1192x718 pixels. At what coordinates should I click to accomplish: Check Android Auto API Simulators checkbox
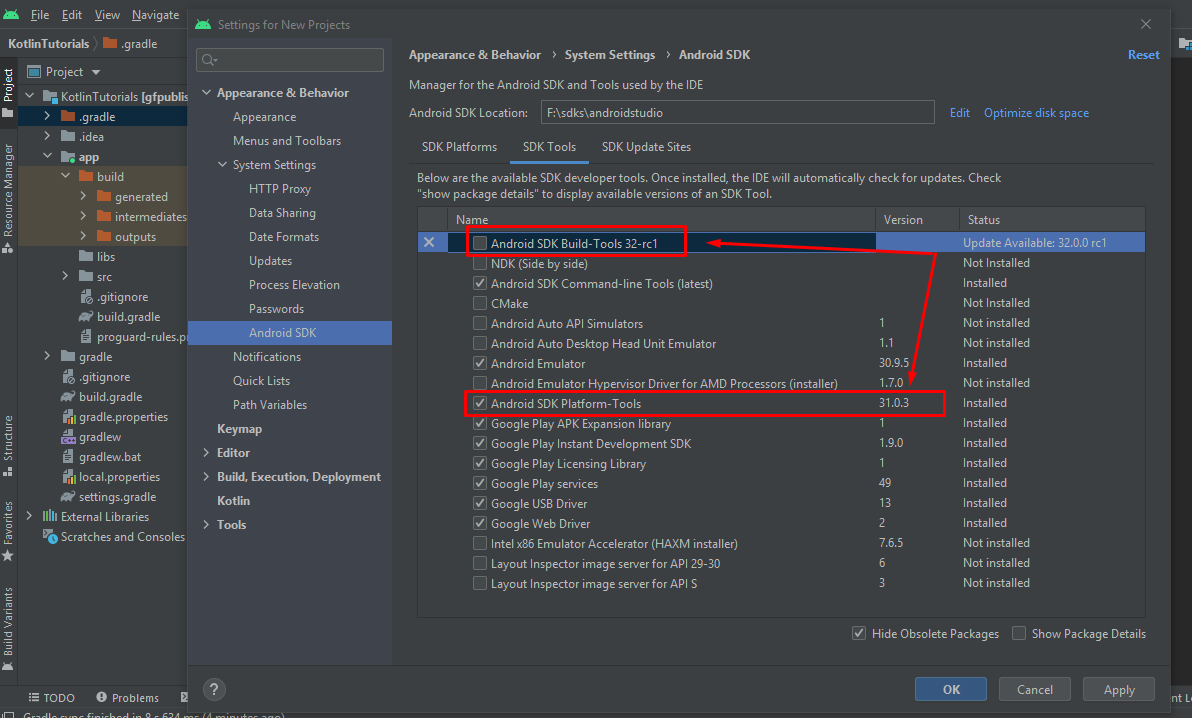480,323
